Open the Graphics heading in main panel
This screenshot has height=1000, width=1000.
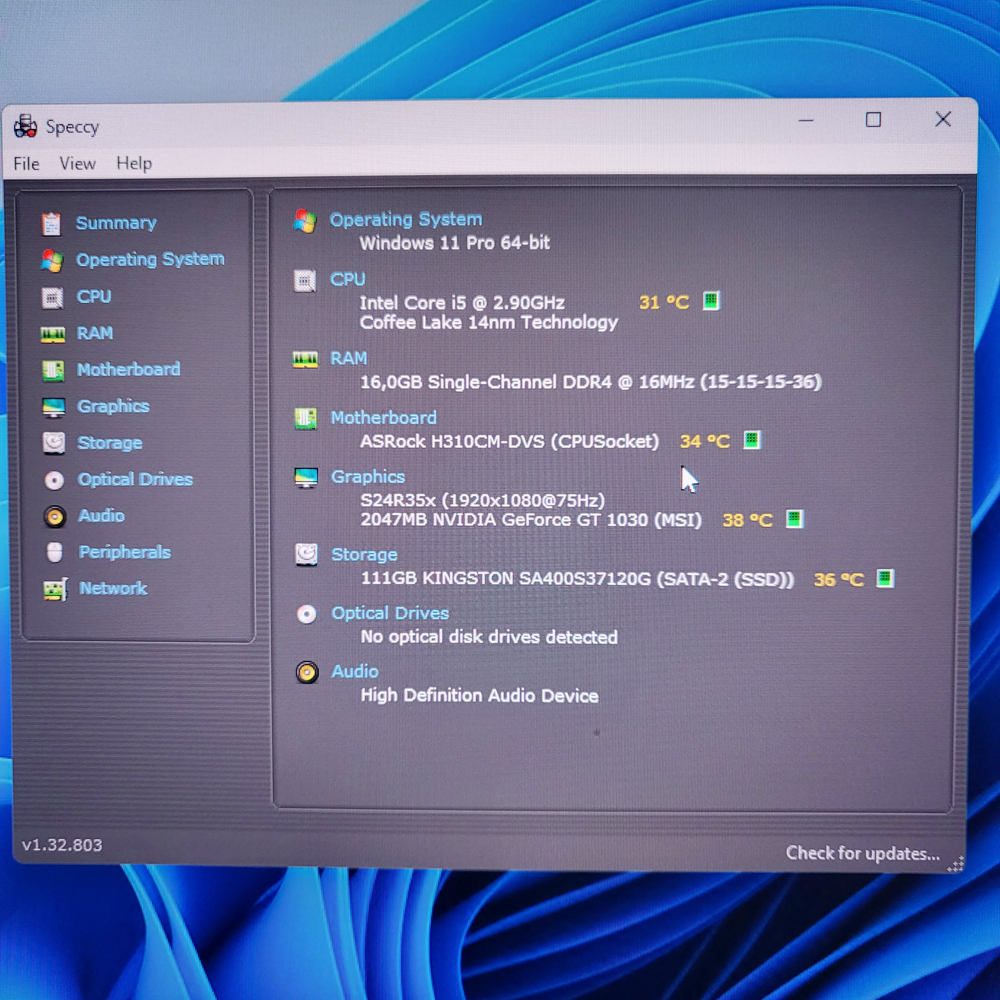(x=368, y=477)
